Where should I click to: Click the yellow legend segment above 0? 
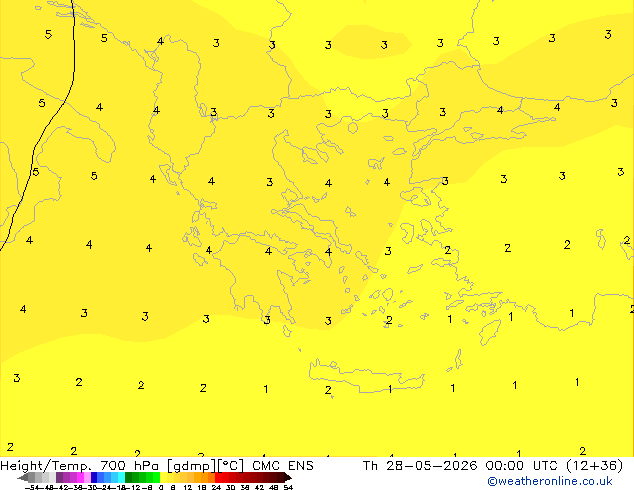tap(163, 477)
